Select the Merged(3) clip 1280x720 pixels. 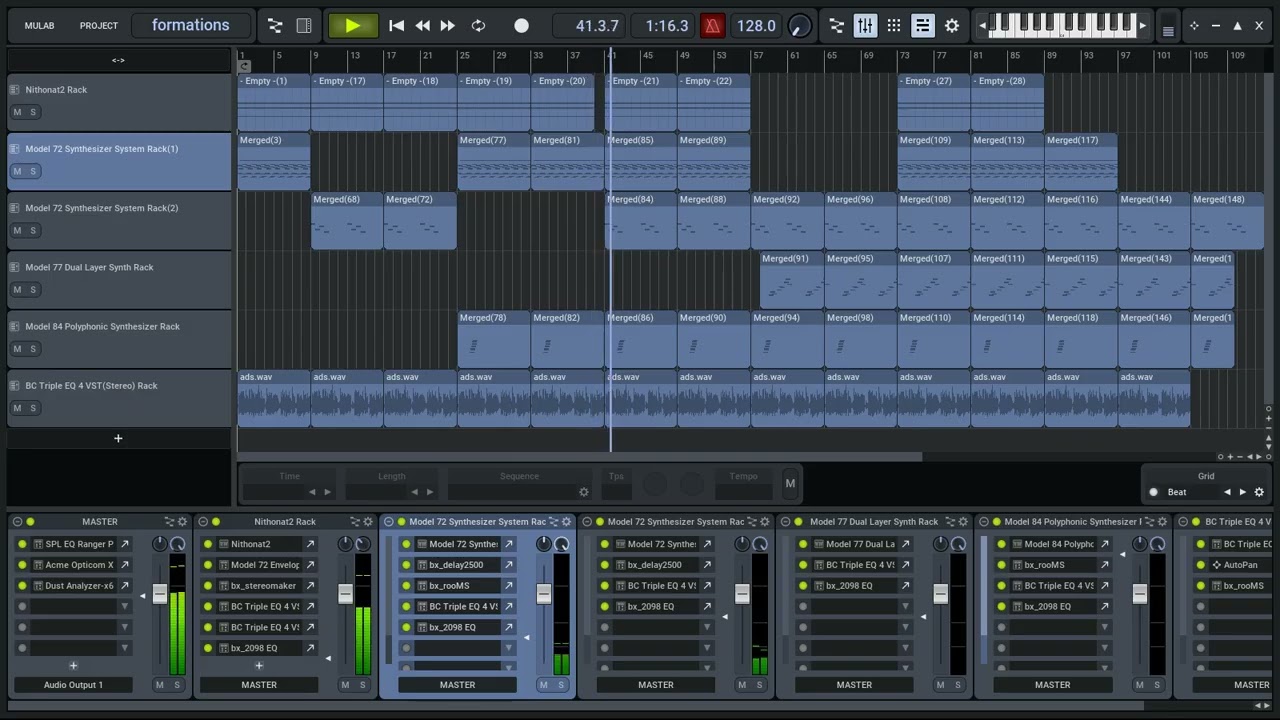point(274,161)
